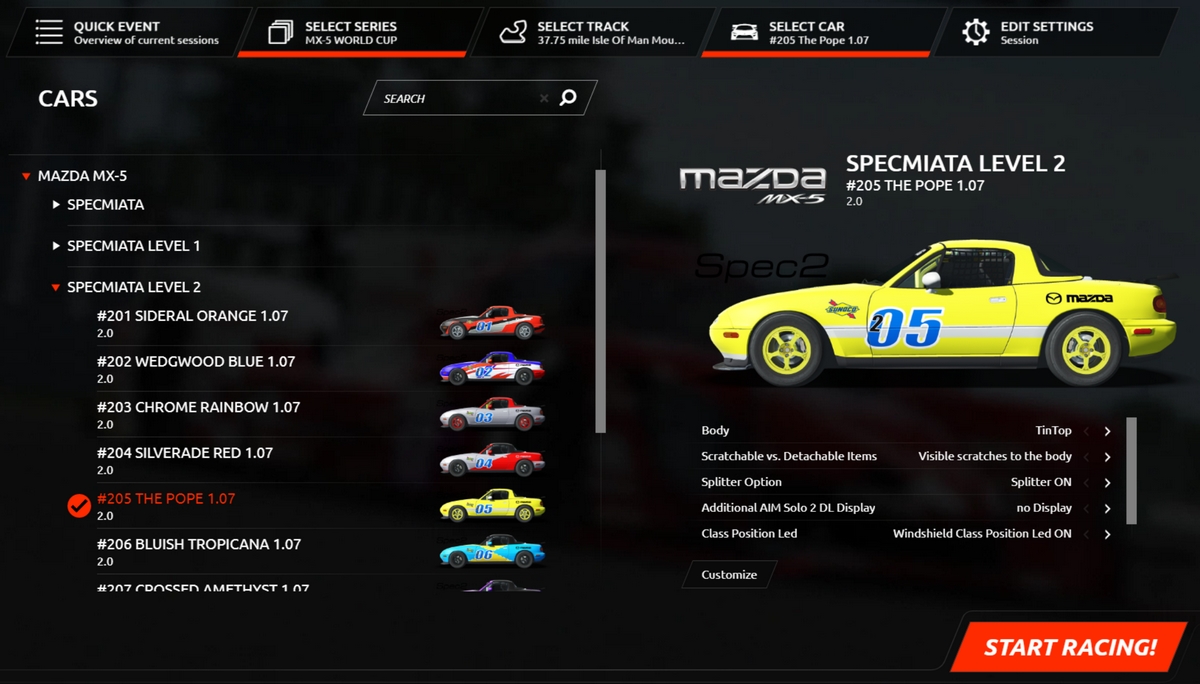This screenshot has width=1200, height=684.
Task: Next Scratchable vs. Detachable Items option
Action: click(x=1108, y=457)
